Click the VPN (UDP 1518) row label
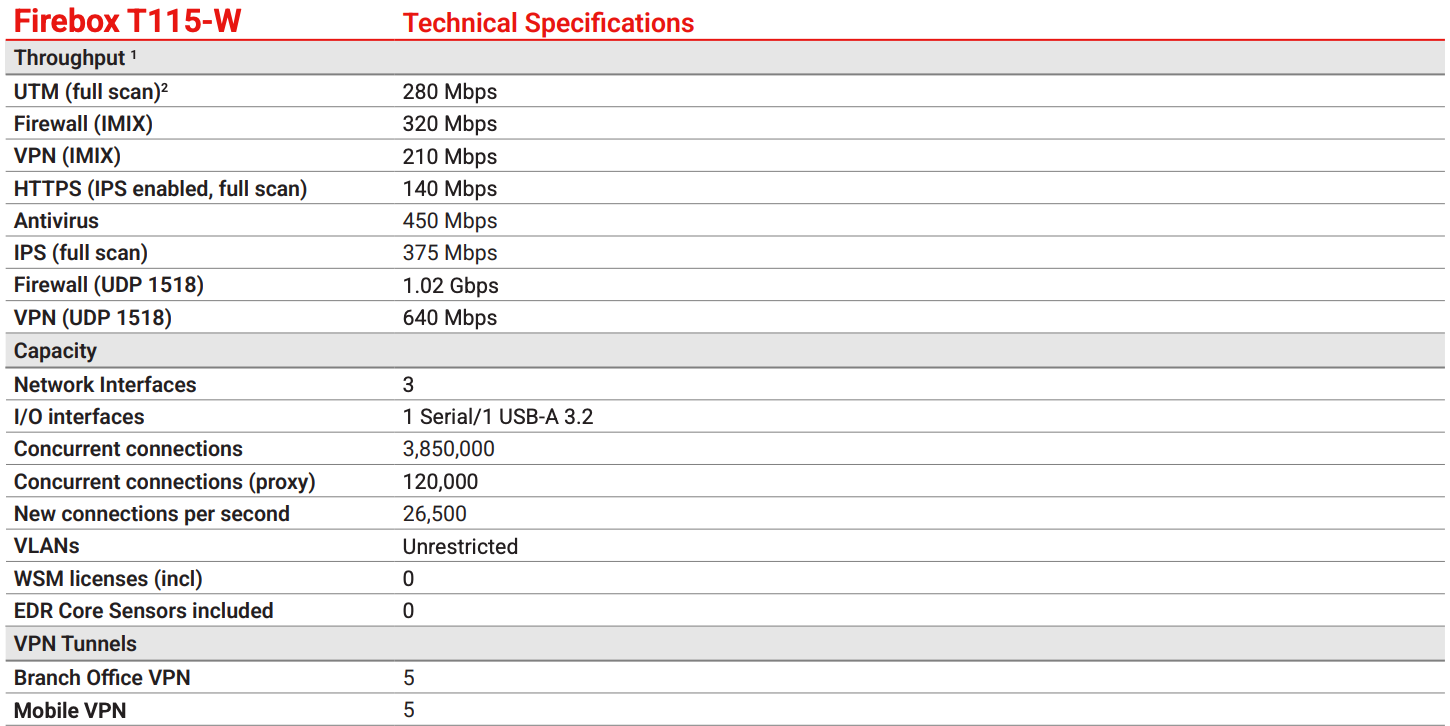 (93, 318)
